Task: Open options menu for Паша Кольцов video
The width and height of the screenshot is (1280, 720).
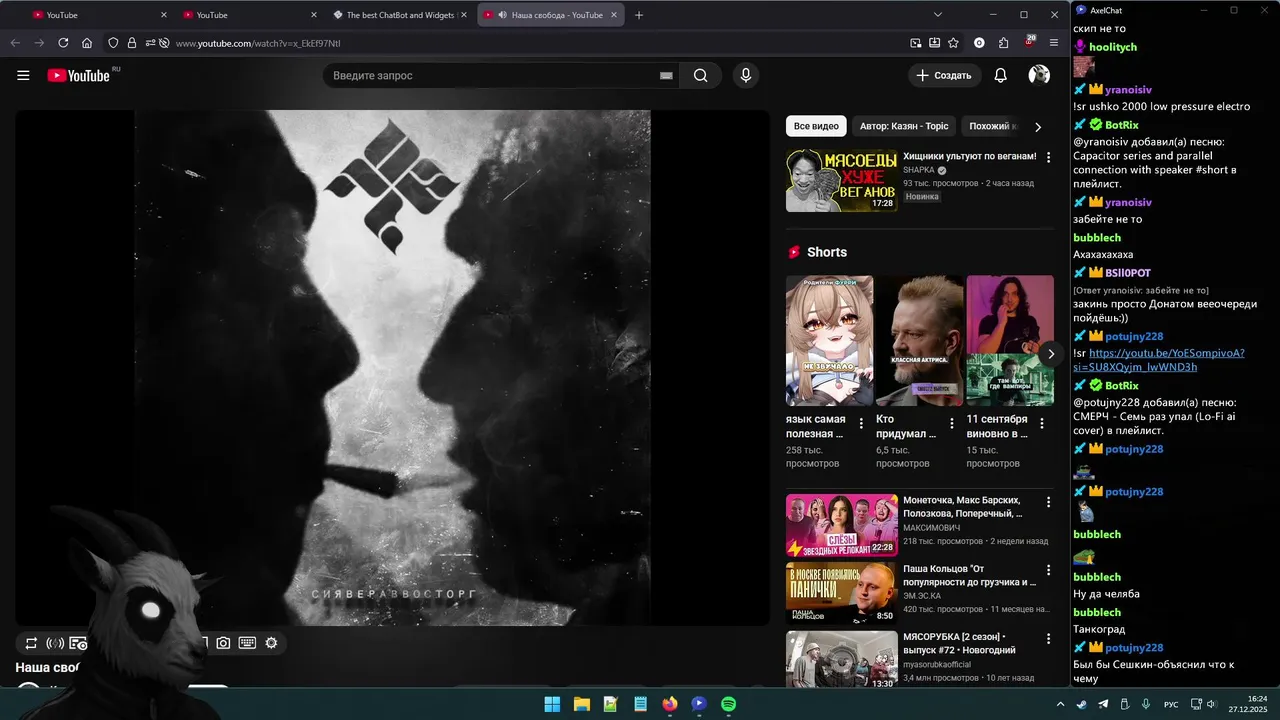Action: coord(1048,570)
